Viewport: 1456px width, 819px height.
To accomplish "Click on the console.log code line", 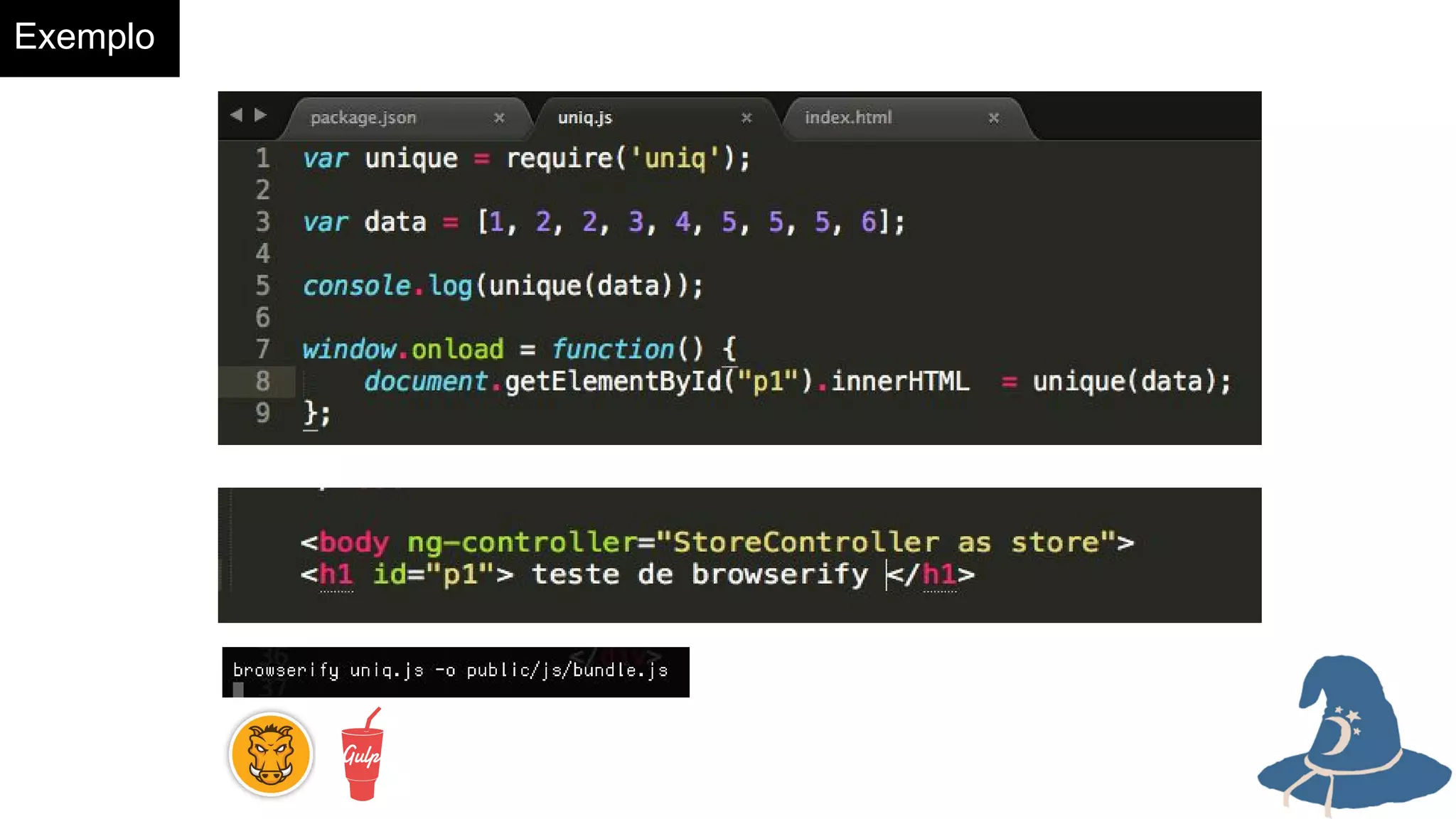I will coord(503,287).
